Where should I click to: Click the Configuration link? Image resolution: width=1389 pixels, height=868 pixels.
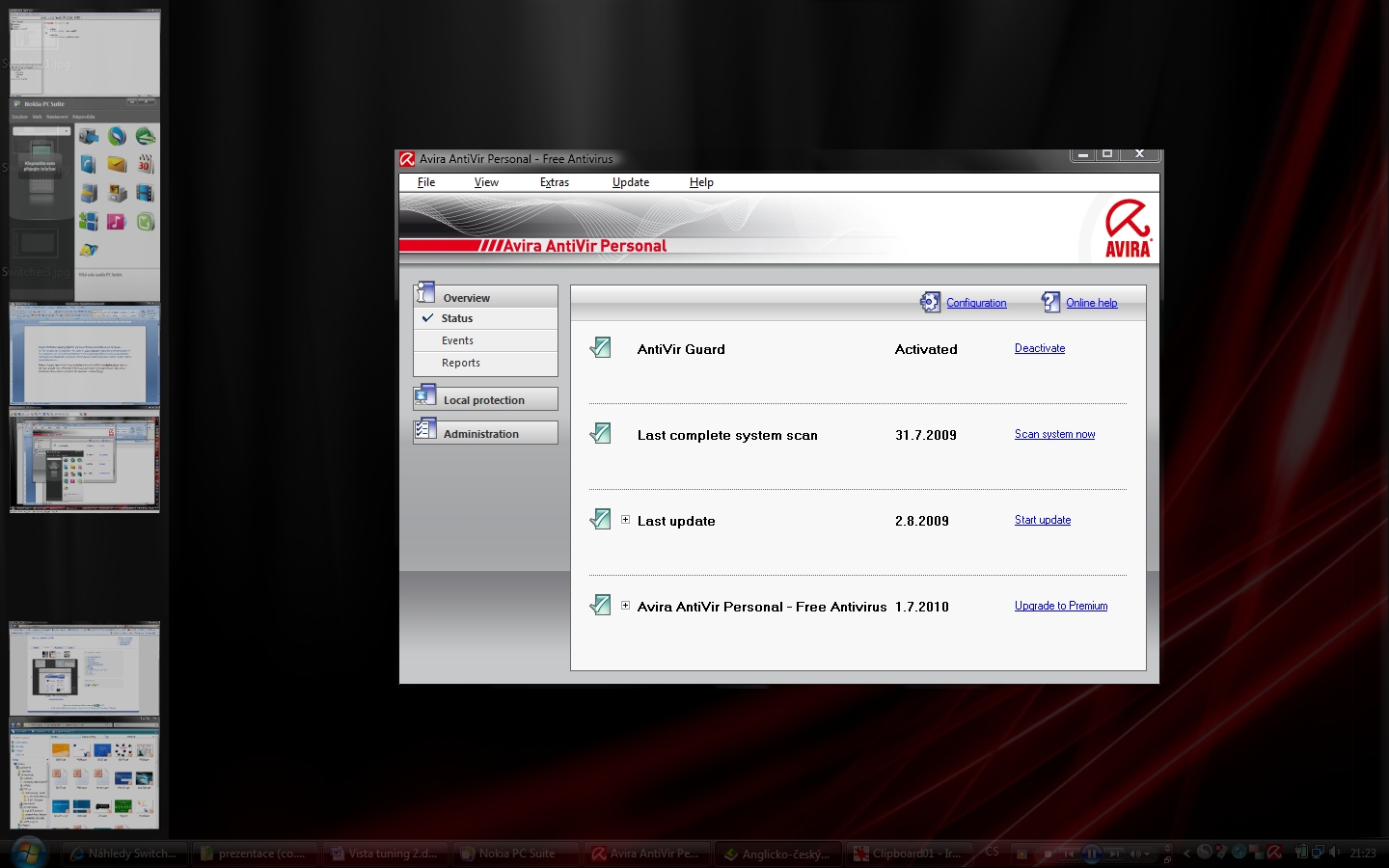click(976, 303)
